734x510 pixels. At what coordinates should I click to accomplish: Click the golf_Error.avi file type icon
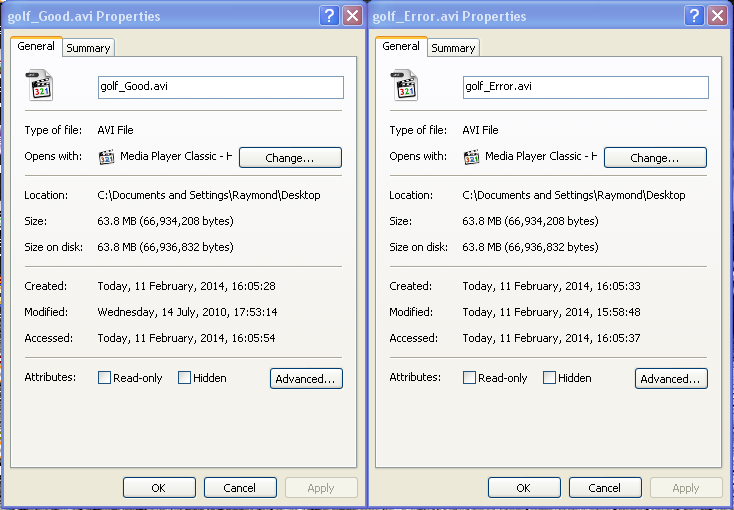(404, 85)
